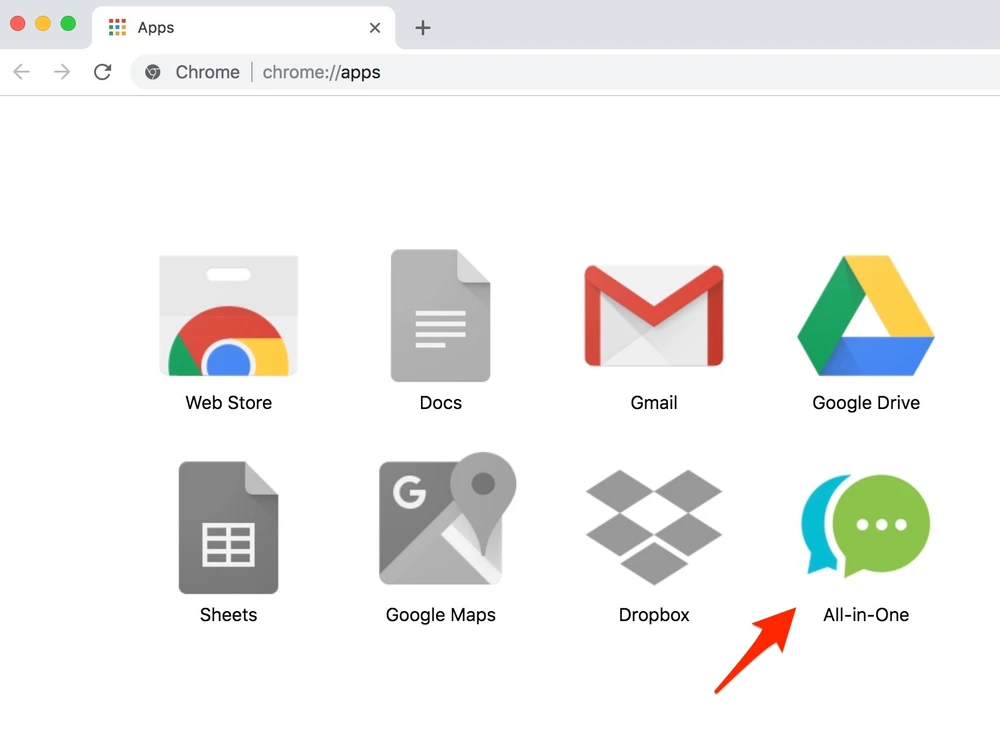Viewport: 1000px width, 736px height.
Task: Reload the current page
Action: click(x=102, y=72)
